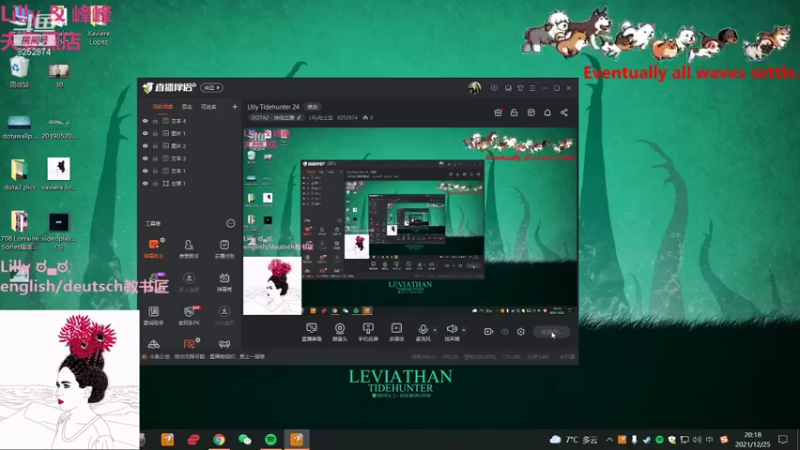
Task: Add a 直播屏幕 screen capture source
Action: coord(311,332)
